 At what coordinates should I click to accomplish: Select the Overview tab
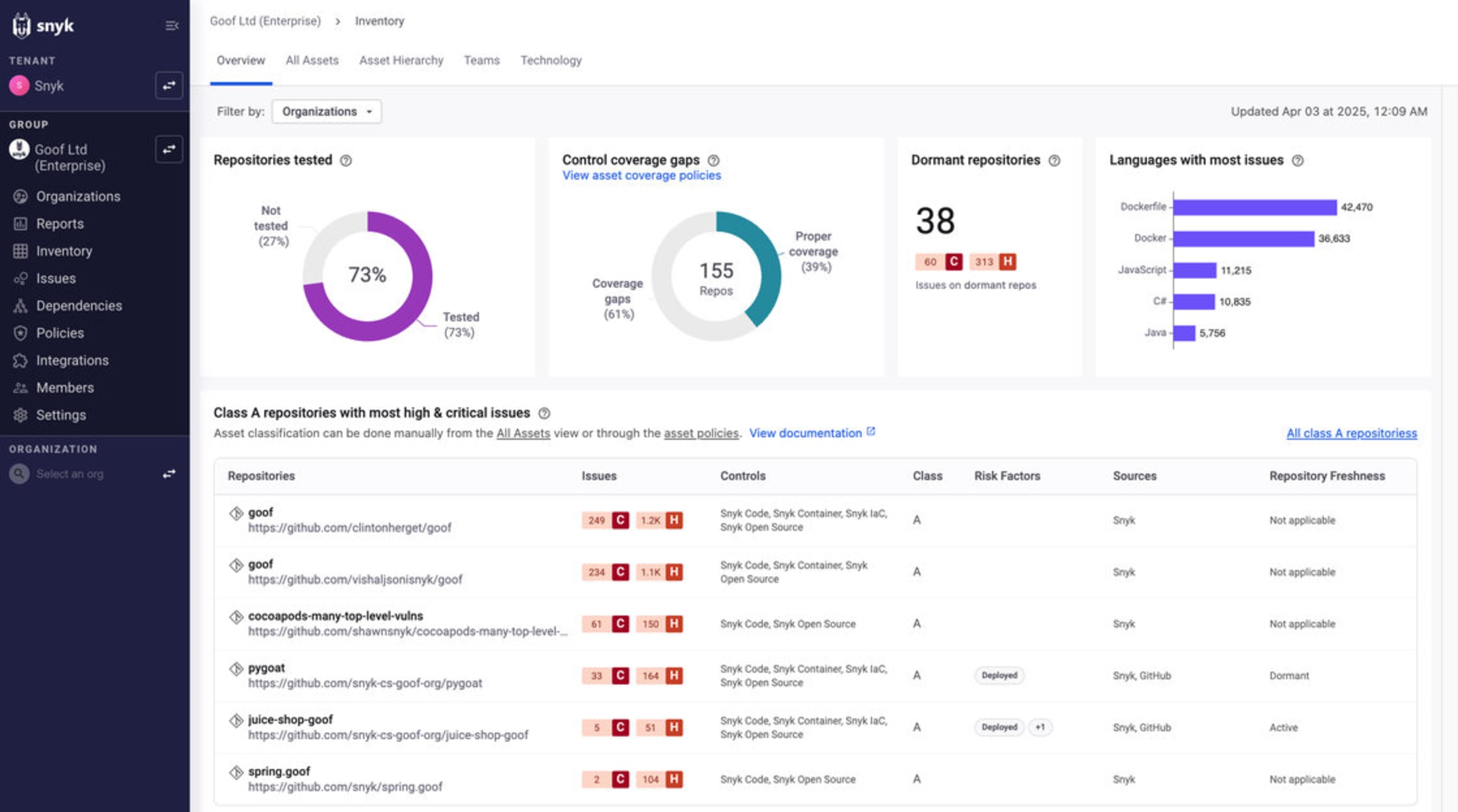click(x=241, y=60)
